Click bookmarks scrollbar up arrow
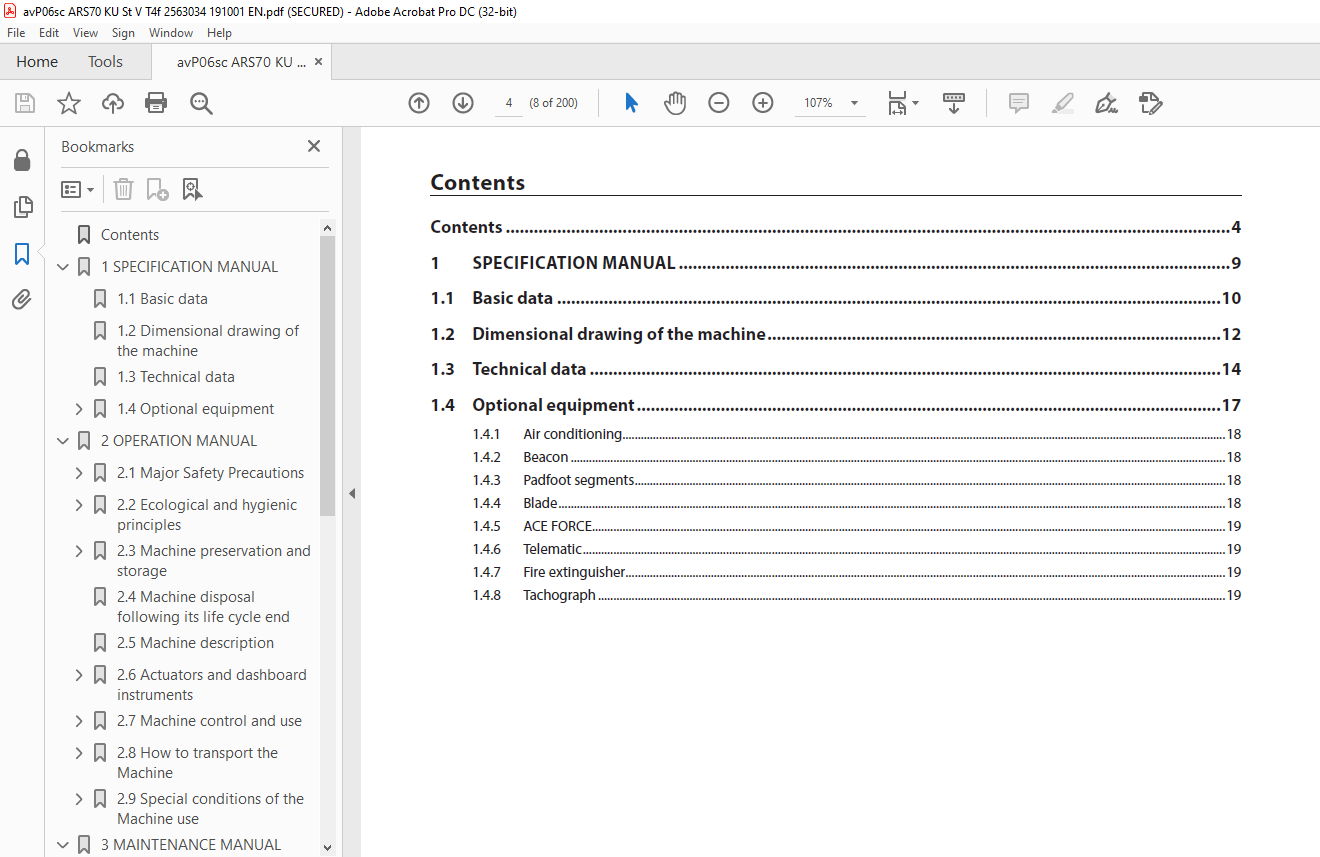 327,228
